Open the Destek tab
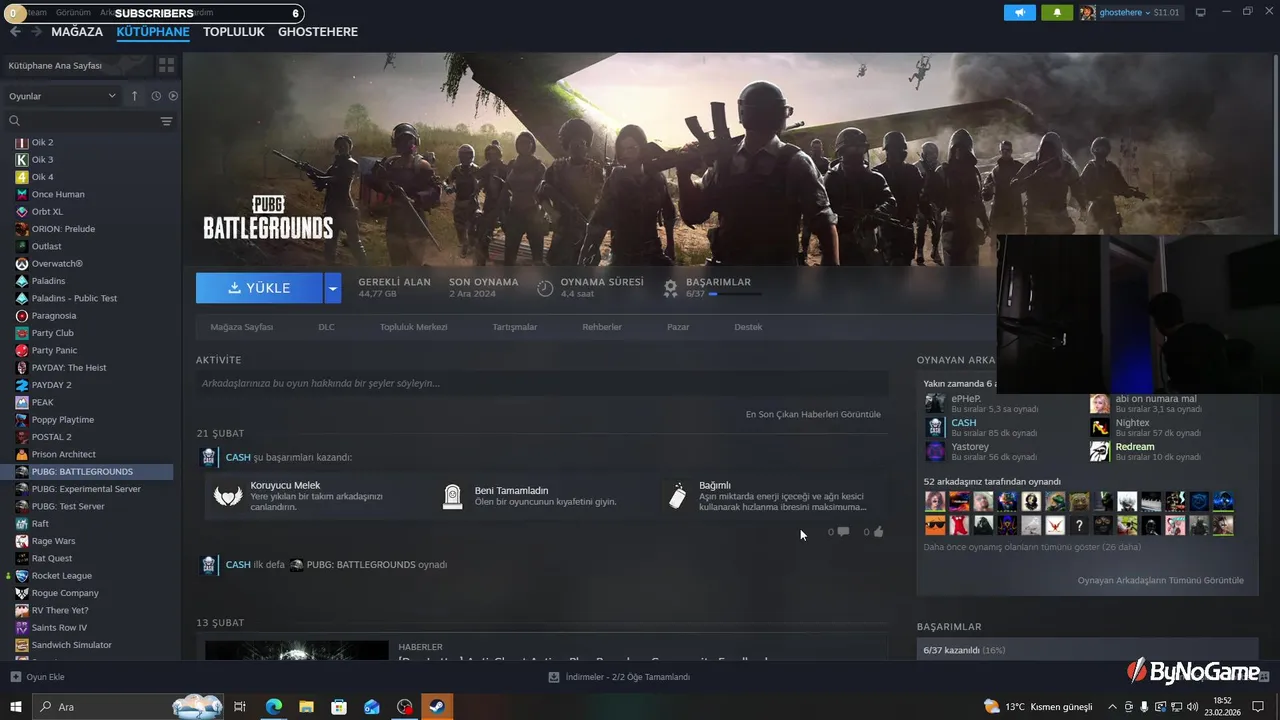Viewport: 1280px width, 720px height. [x=748, y=327]
